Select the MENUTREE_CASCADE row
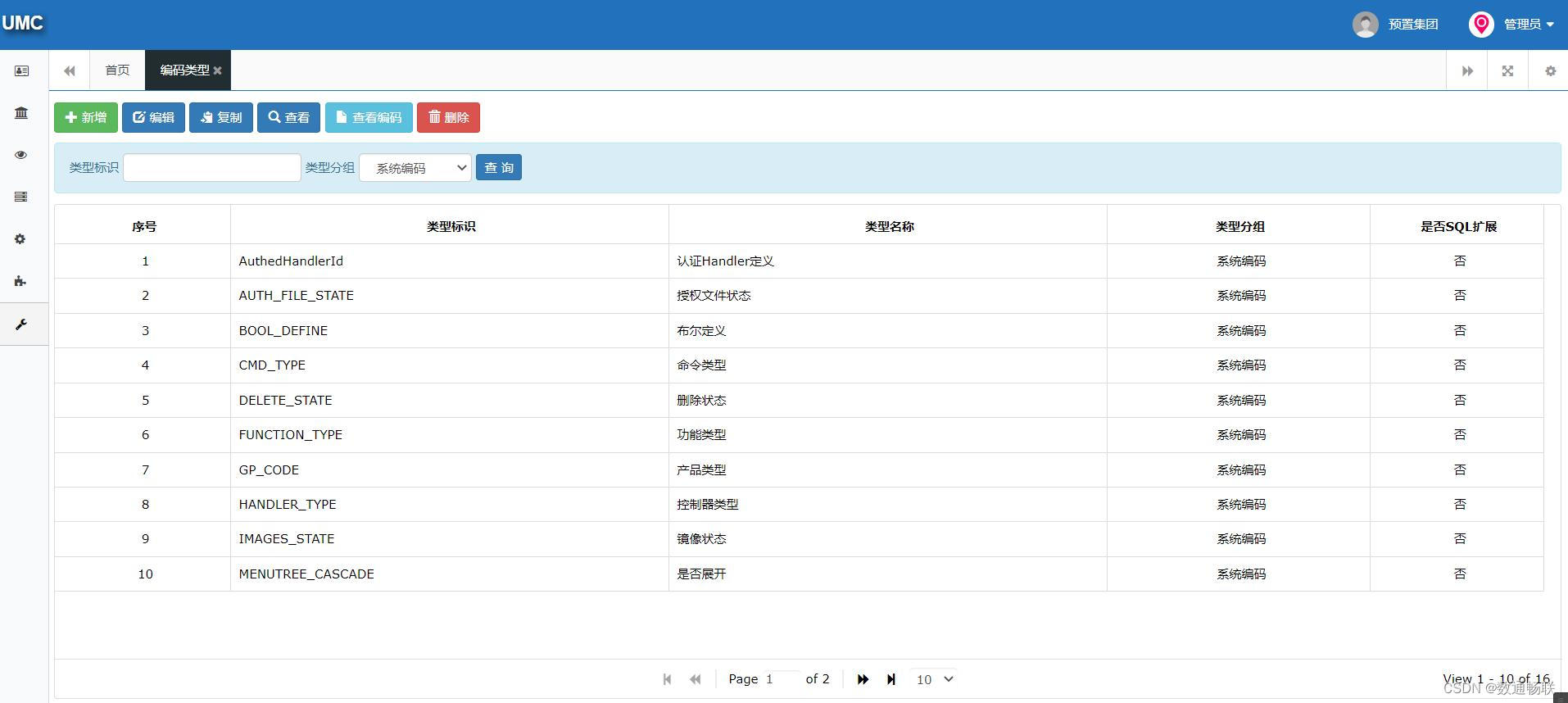This screenshot has height=703, width=1568. [800, 574]
